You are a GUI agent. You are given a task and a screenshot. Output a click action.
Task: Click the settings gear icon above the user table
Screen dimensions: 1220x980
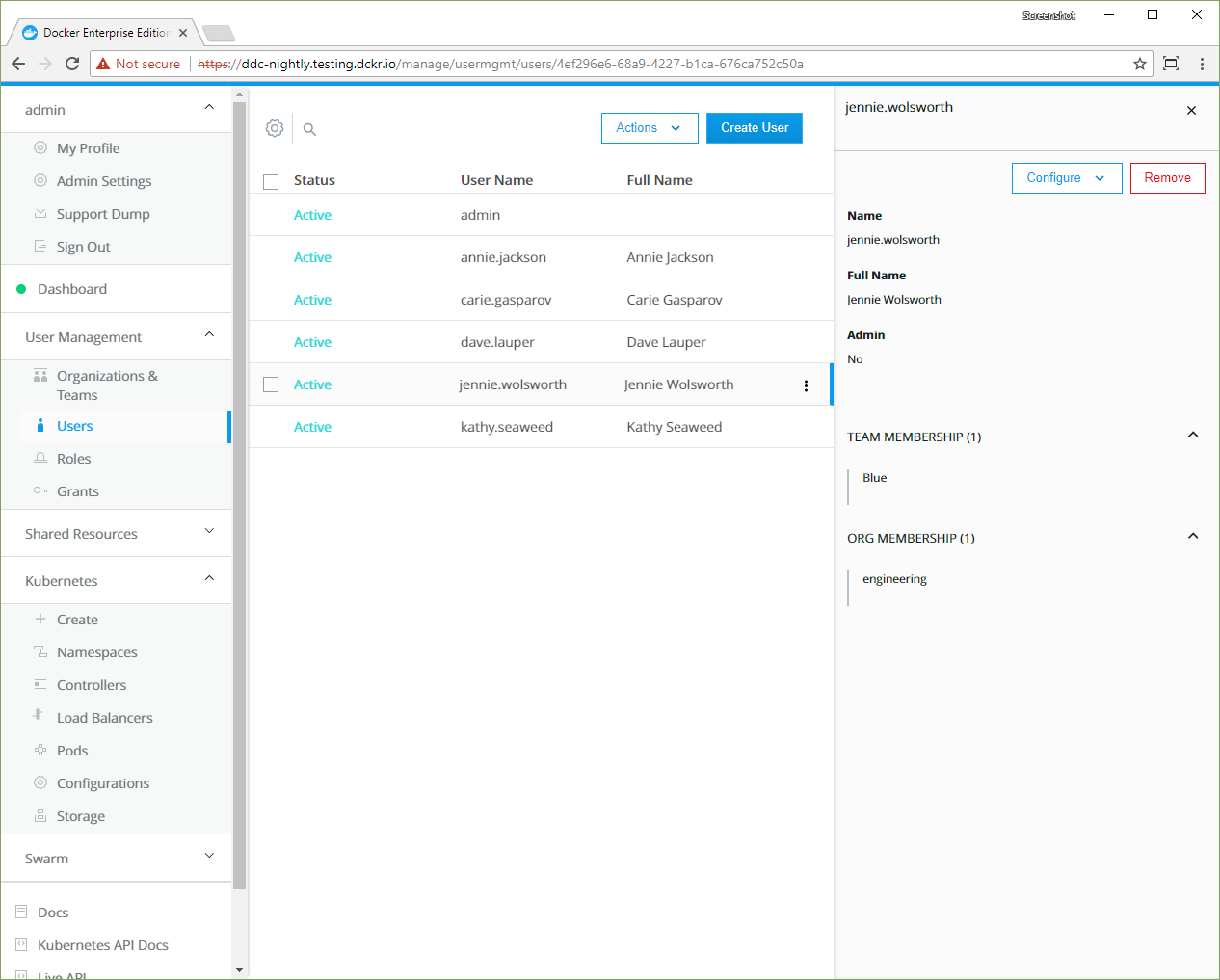point(275,128)
